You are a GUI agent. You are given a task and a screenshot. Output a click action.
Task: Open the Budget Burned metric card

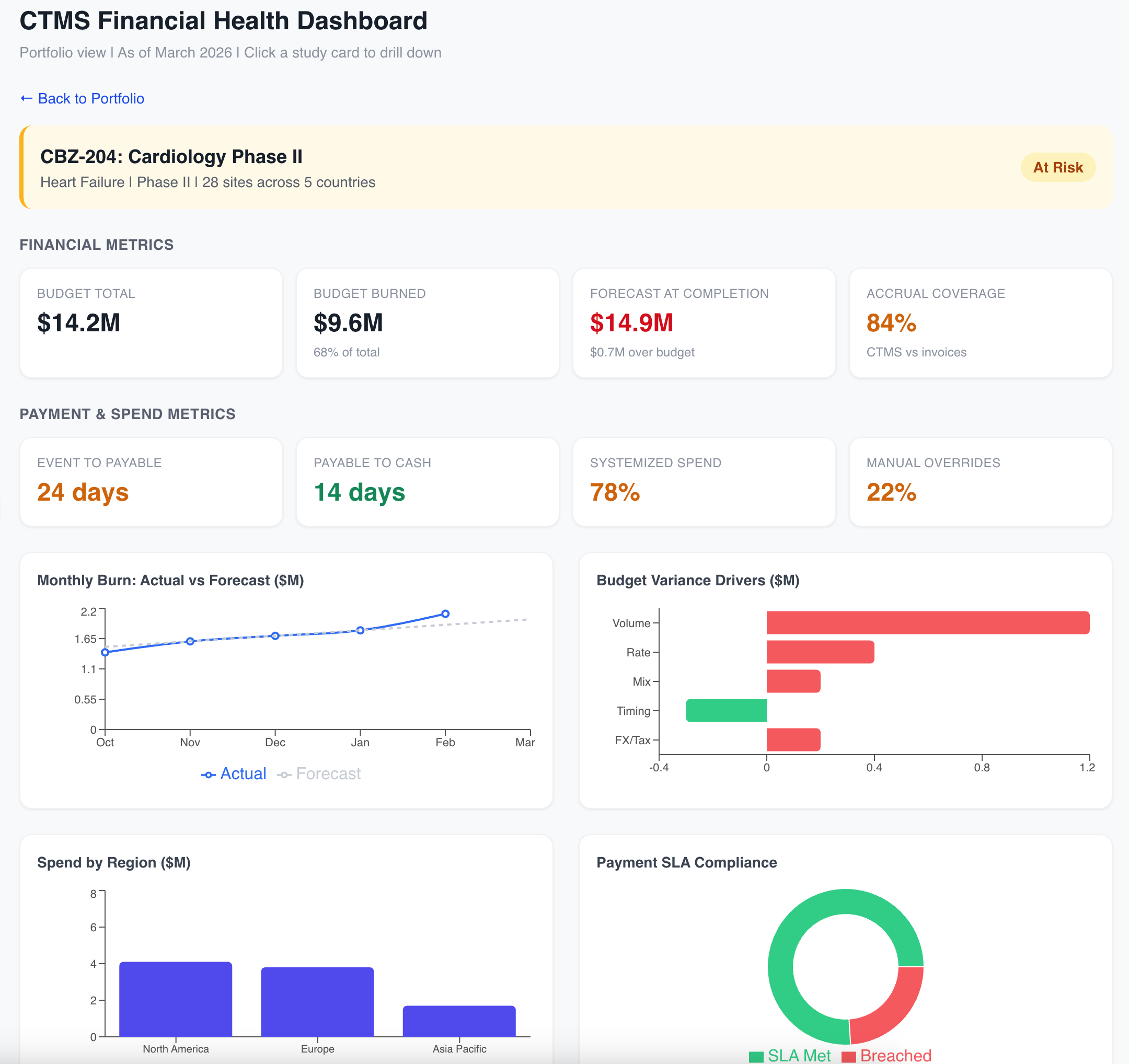(427, 323)
